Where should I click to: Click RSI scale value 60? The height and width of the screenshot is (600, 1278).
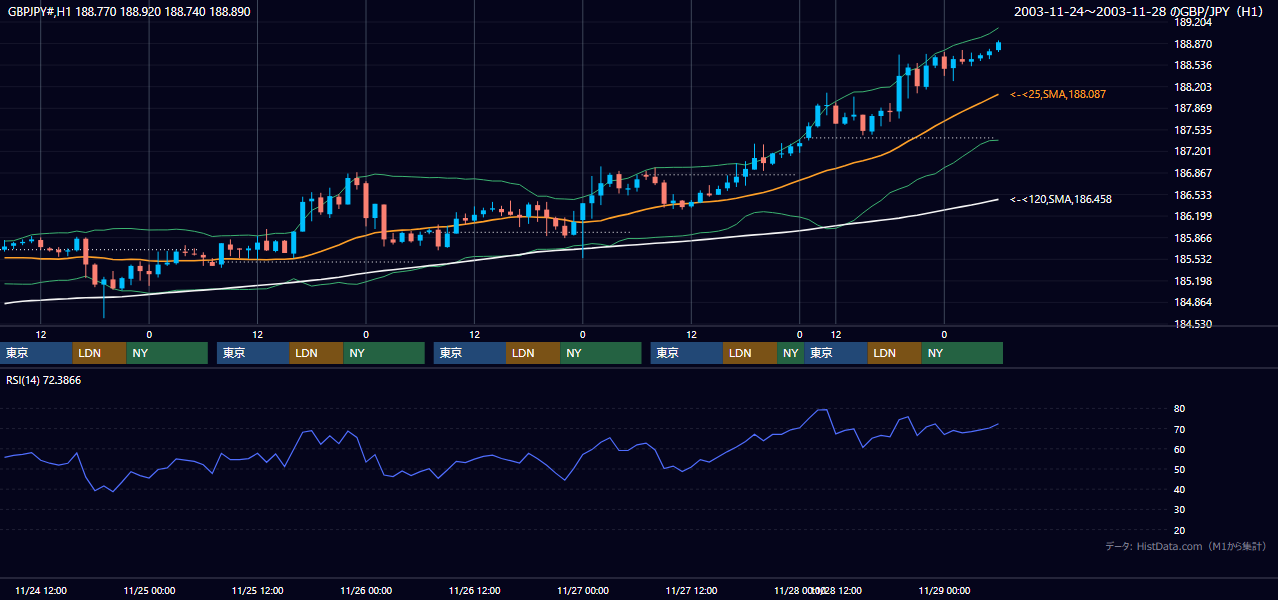point(1179,449)
